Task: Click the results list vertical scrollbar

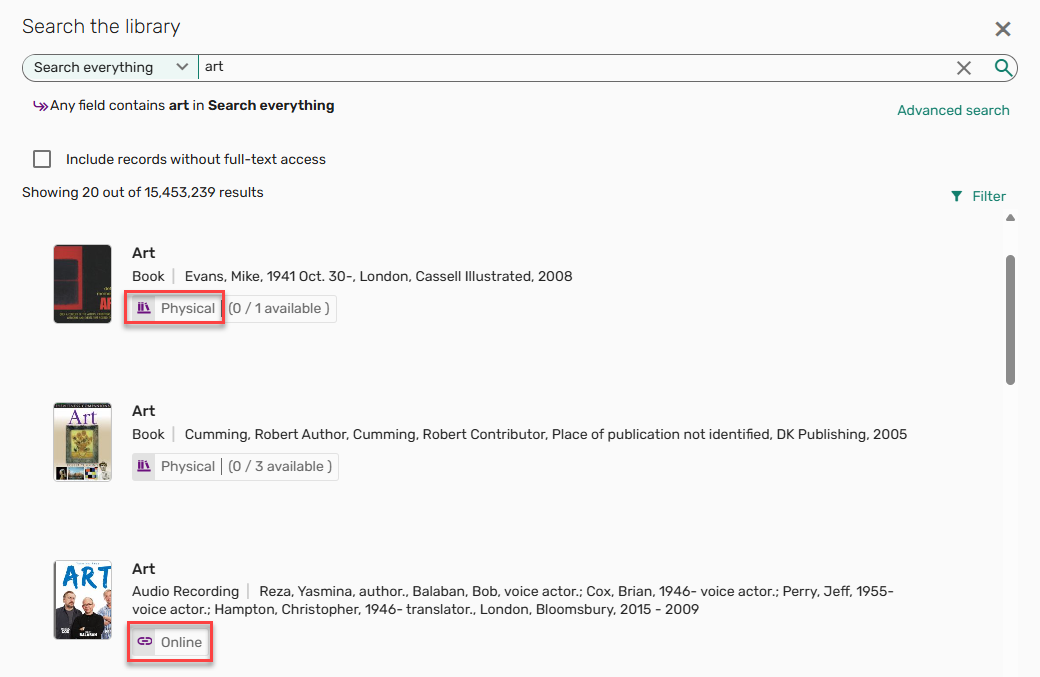Action: point(1010,320)
